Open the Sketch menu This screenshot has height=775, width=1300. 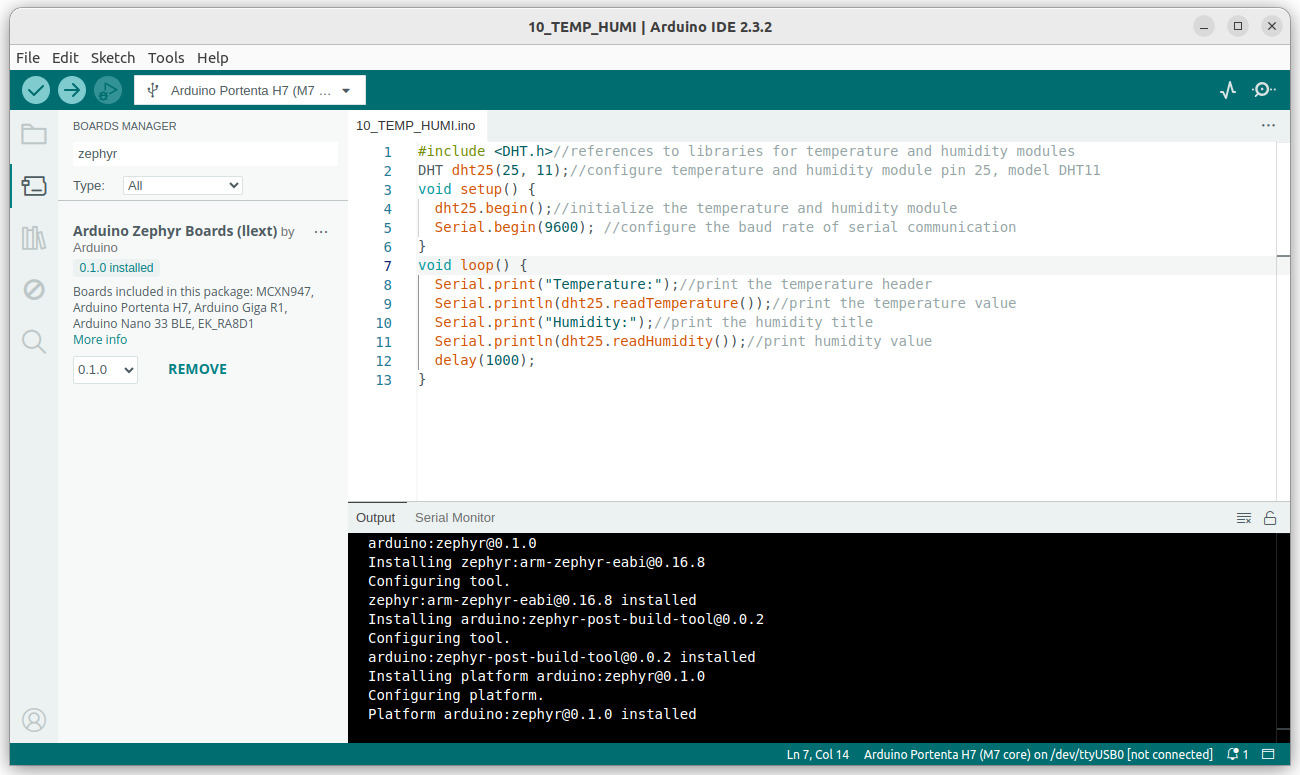click(x=113, y=58)
